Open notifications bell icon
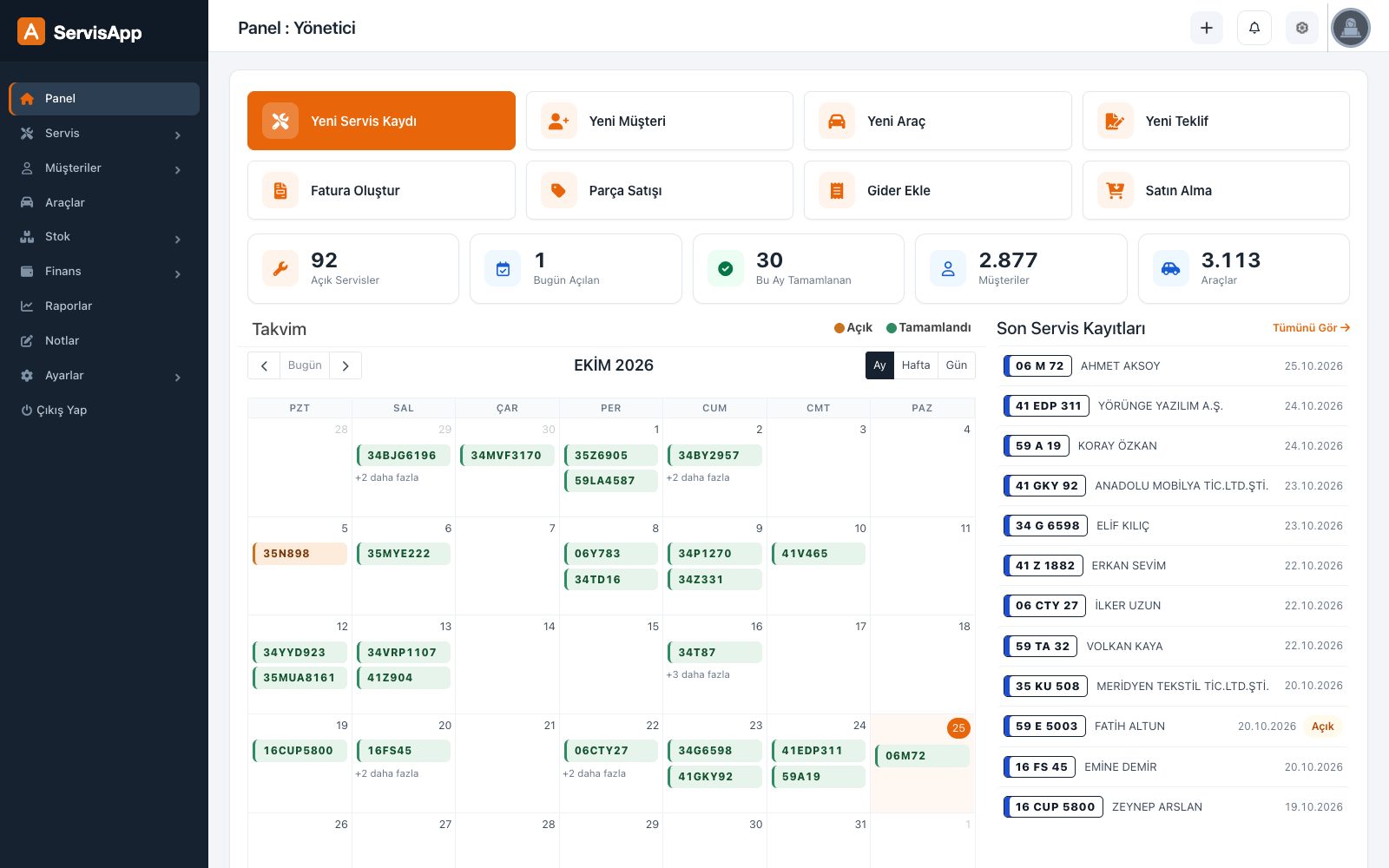Screen dimensions: 1389x868 click(1254, 28)
